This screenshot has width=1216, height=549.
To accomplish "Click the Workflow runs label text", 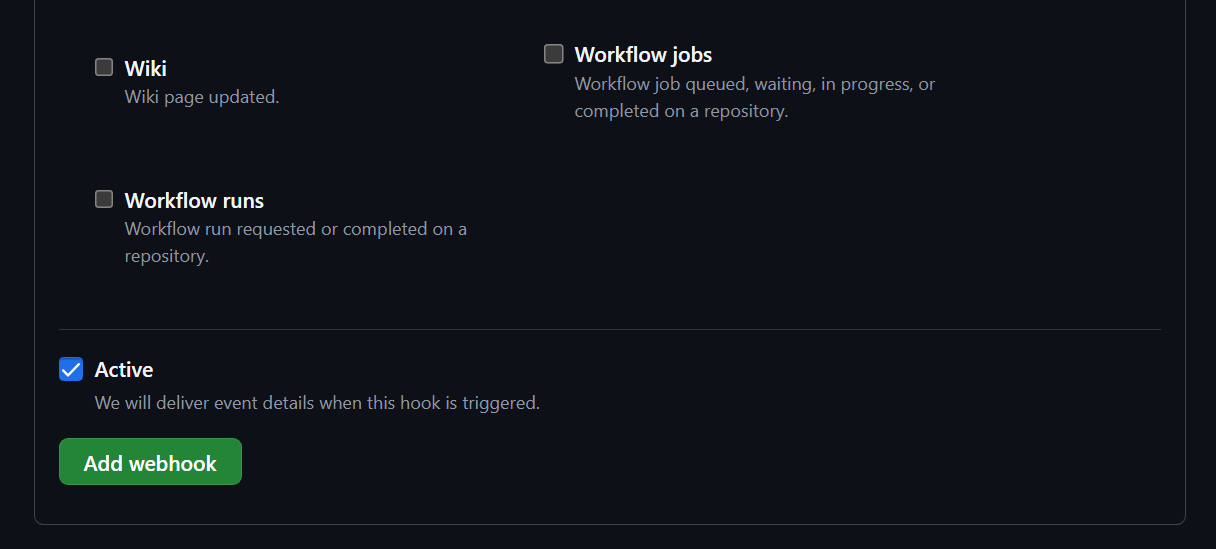I will [x=194, y=201].
